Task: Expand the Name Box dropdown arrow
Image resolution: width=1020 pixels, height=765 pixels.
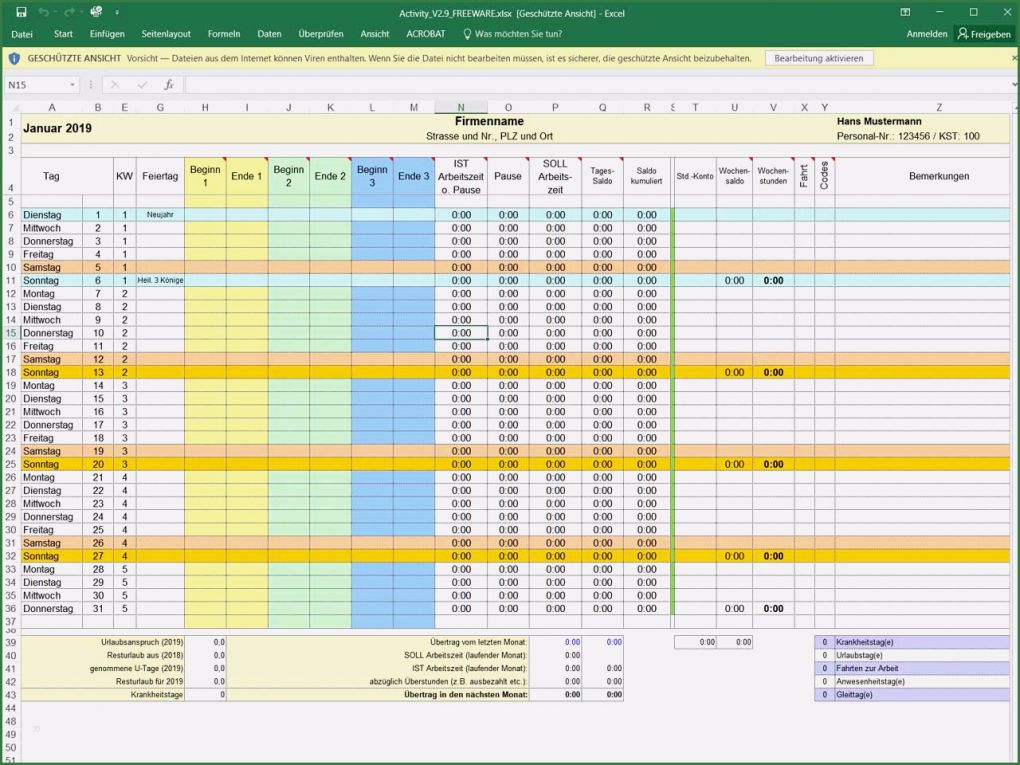Action: (73, 85)
